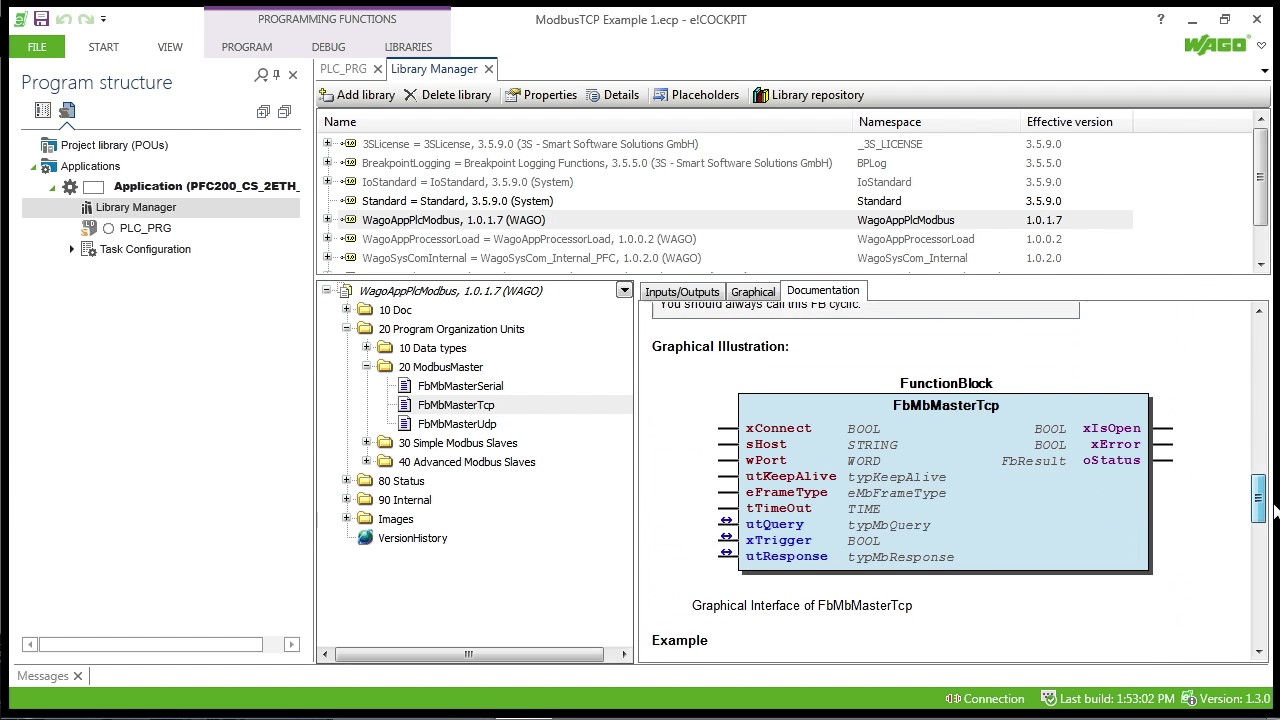Viewport: 1280px width, 720px height.
Task: Open the FILE menu
Action: [37, 47]
